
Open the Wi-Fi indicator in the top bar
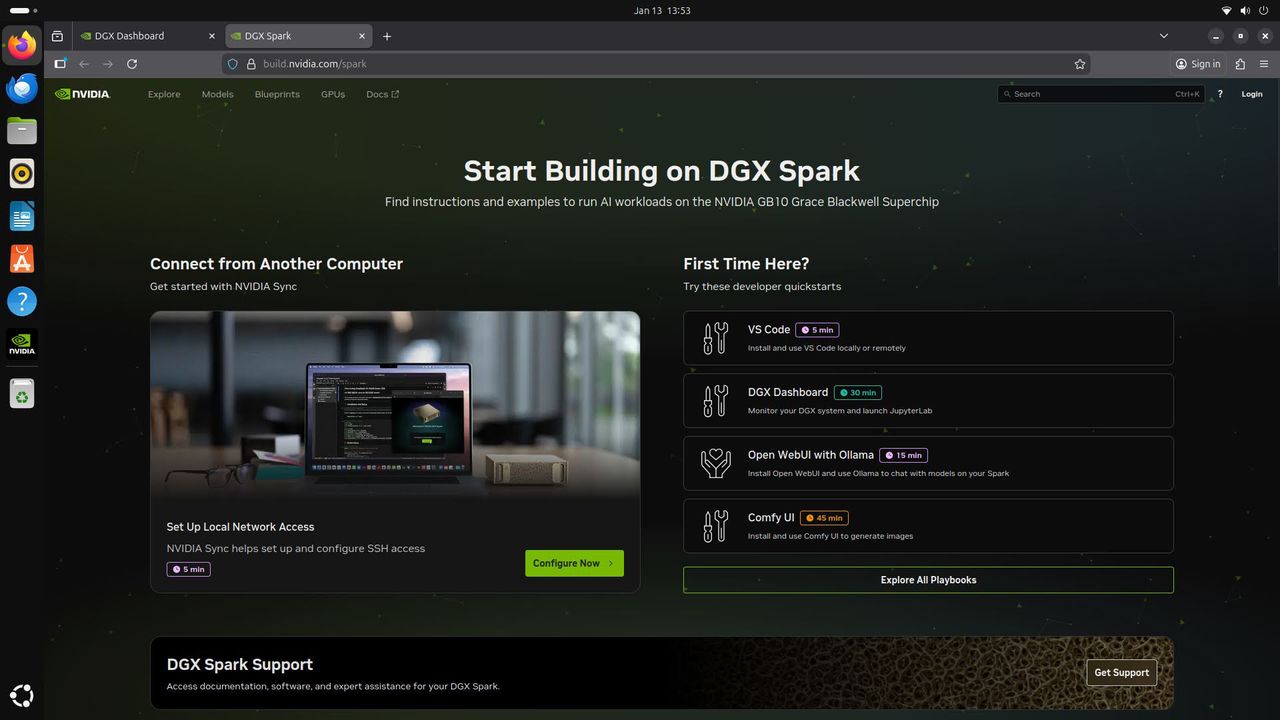coord(1227,11)
